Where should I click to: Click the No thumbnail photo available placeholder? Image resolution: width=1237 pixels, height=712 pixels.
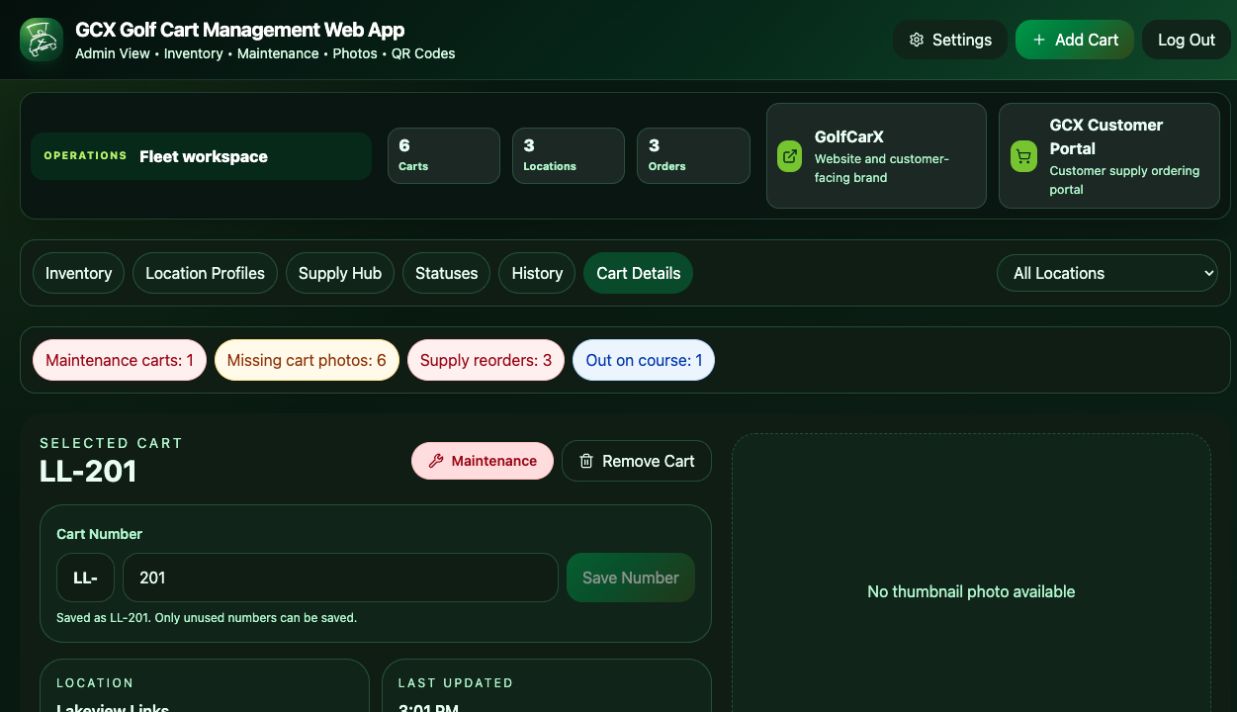point(971,591)
